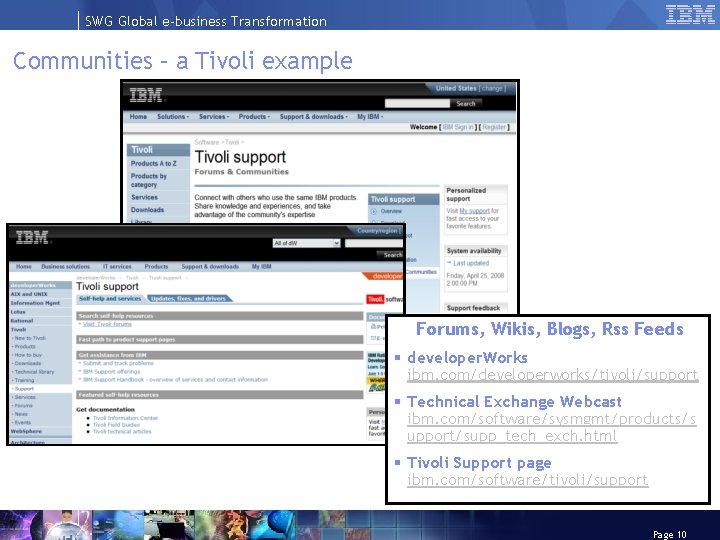Screen dimensions: 720x540
Task: Open the supp_tech_exch.html Technical Exchange URL
Action: pos(551,427)
